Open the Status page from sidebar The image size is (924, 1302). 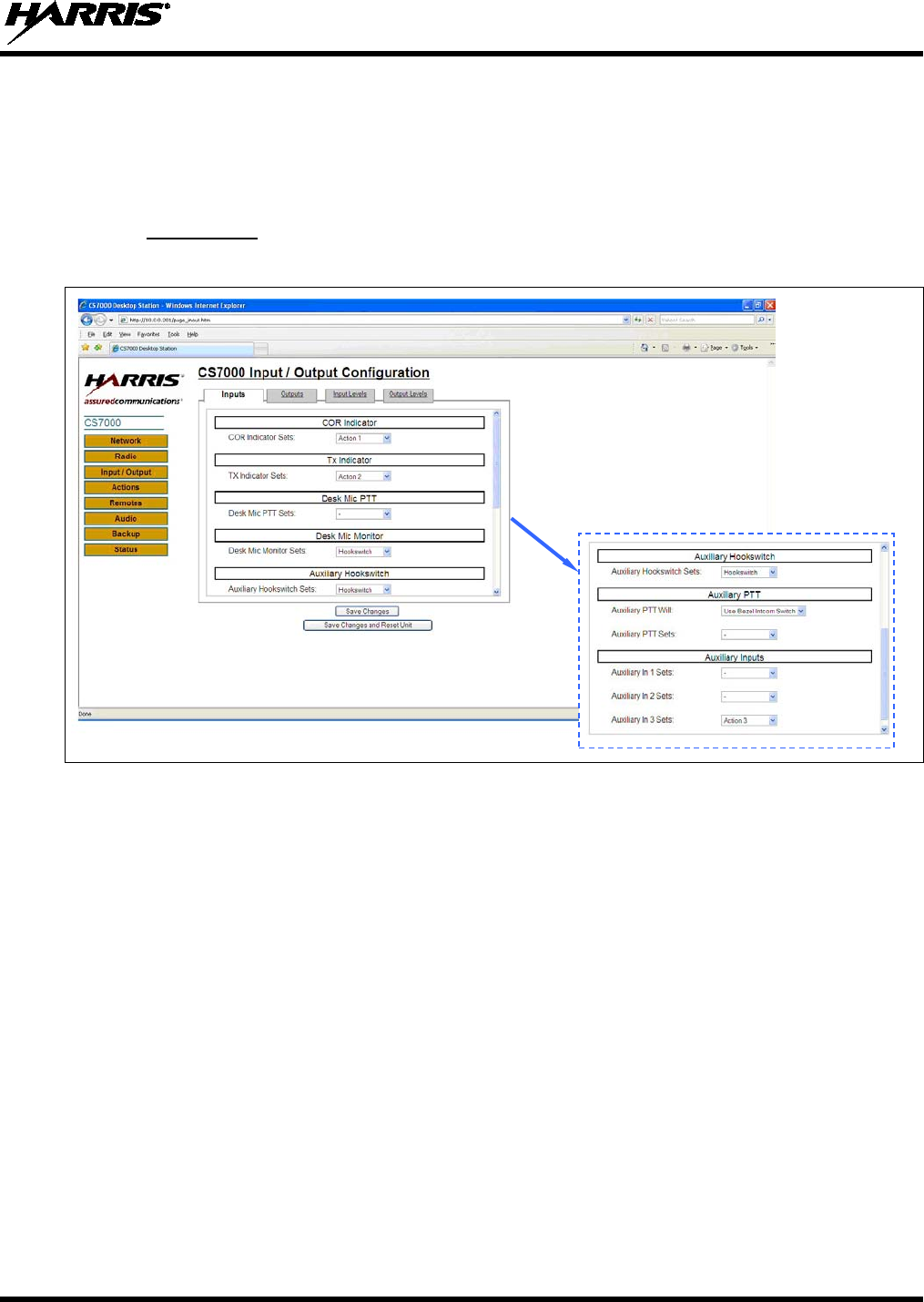(126, 549)
